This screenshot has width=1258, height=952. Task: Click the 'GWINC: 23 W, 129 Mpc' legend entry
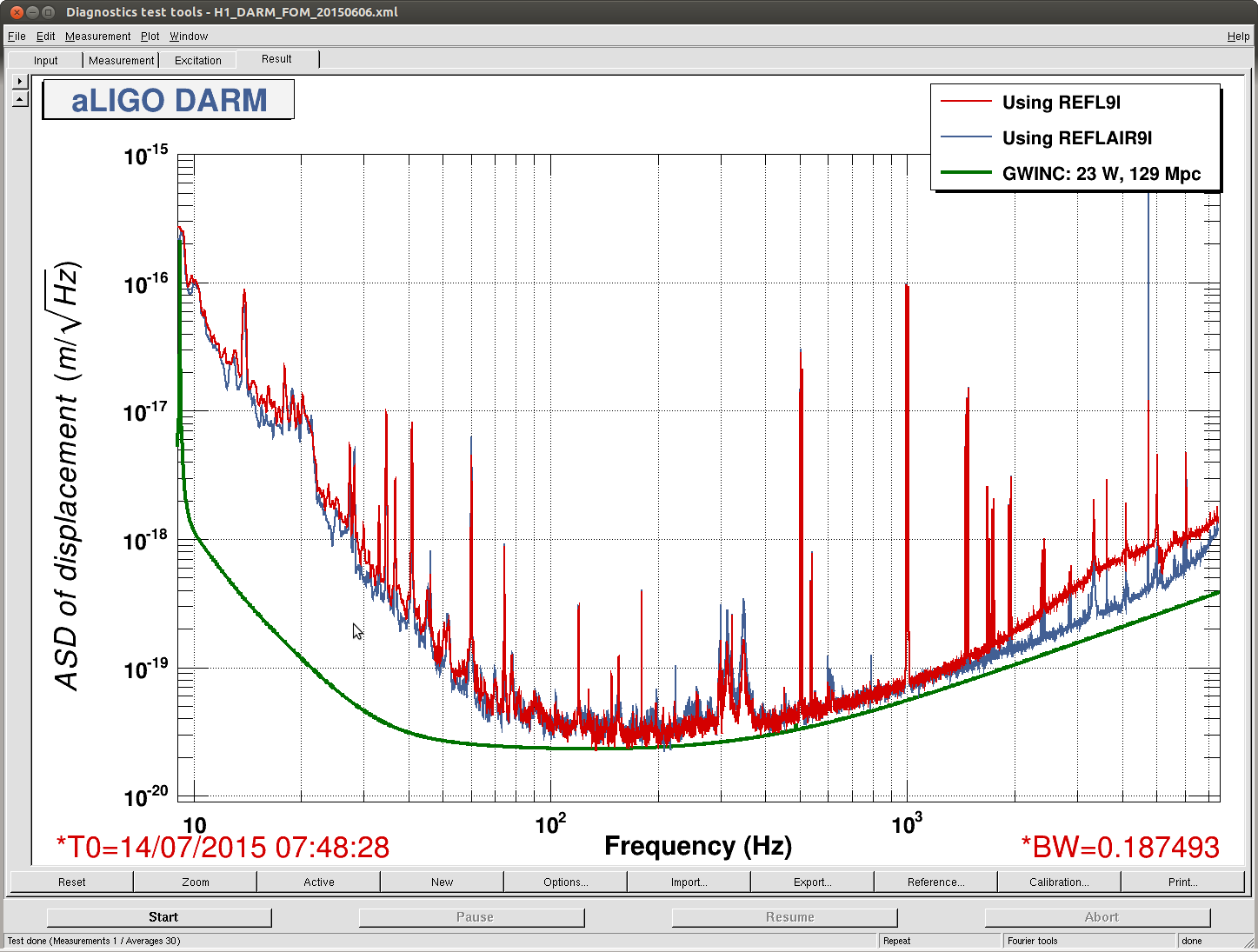coord(1102,174)
